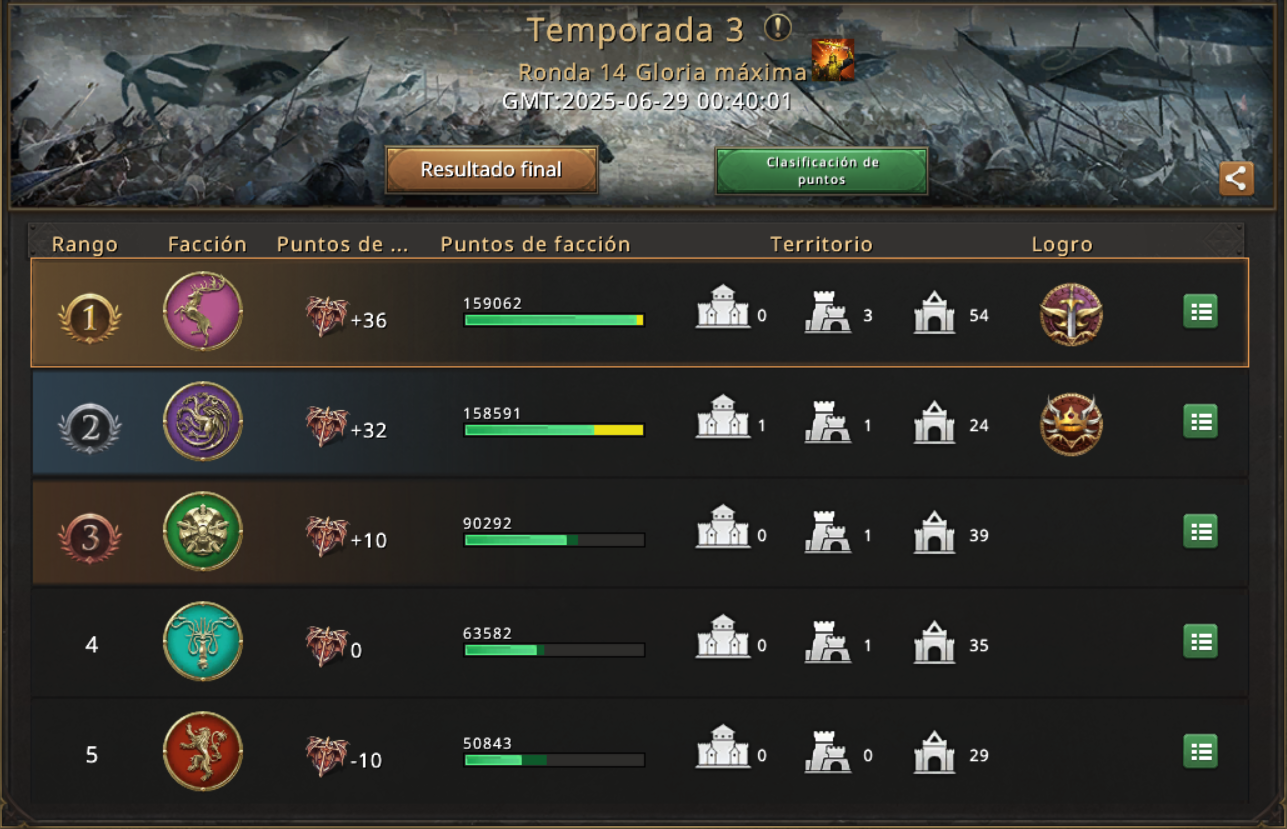
Task: Click rank 2 horned helmet achievement badge
Action: point(1071,424)
